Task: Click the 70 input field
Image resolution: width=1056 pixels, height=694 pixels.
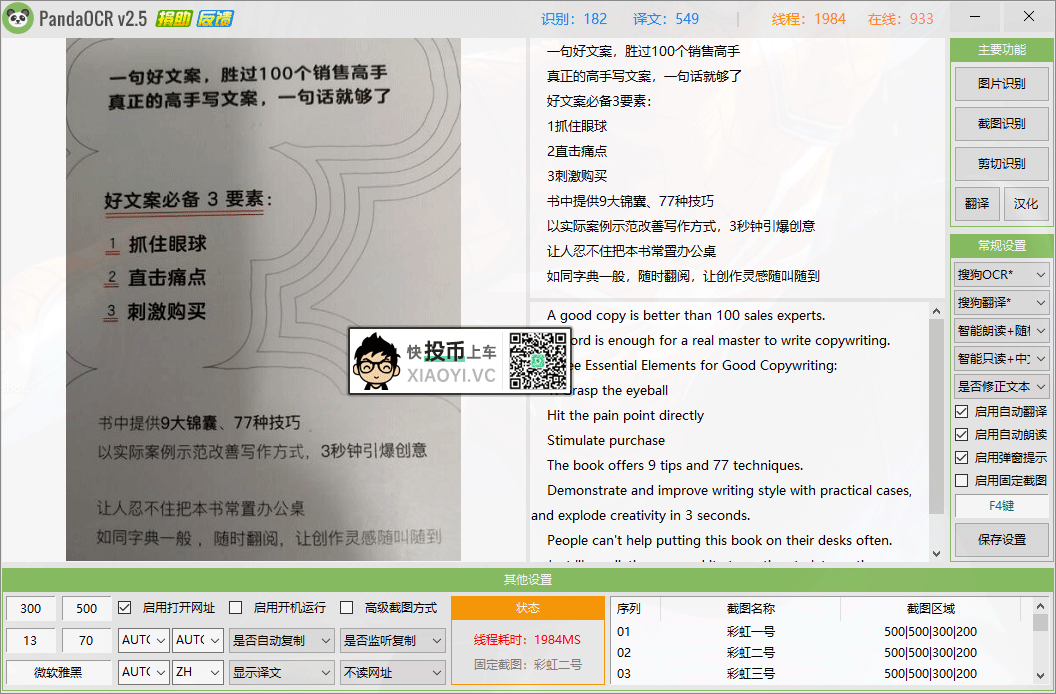Action: pos(86,641)
